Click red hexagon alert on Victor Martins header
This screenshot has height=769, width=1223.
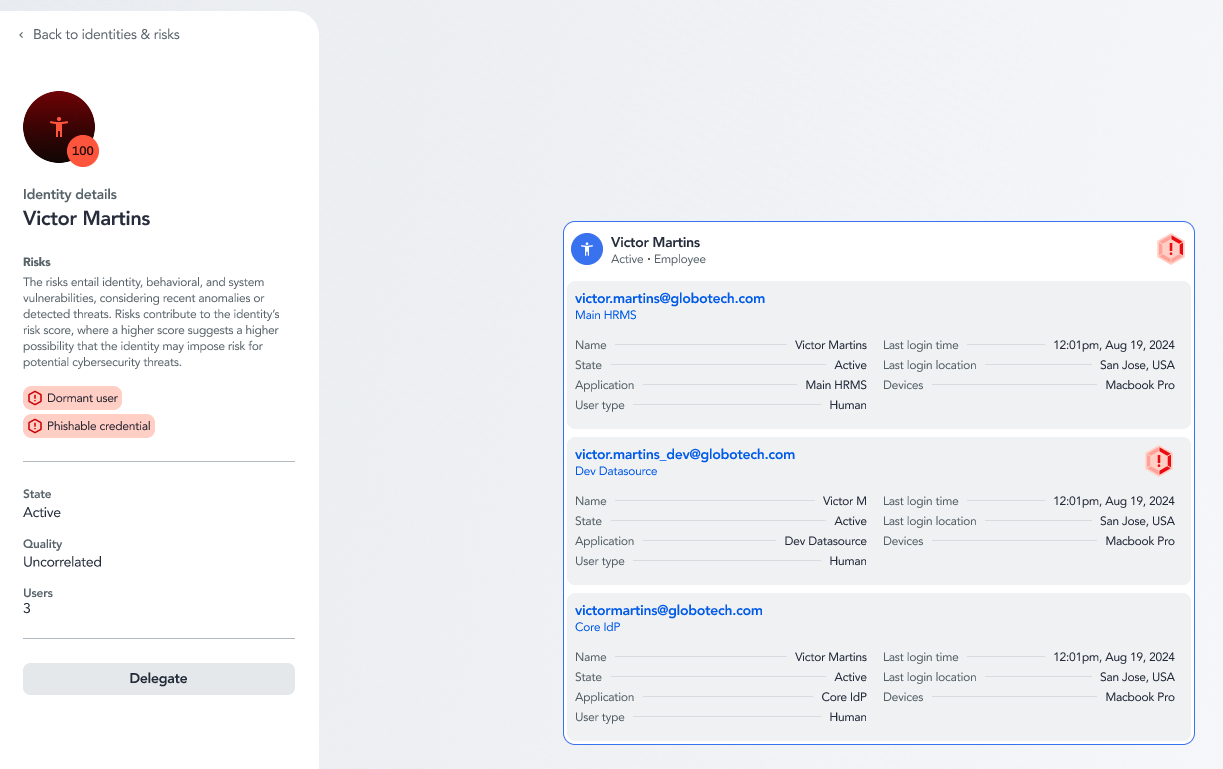1171,249
